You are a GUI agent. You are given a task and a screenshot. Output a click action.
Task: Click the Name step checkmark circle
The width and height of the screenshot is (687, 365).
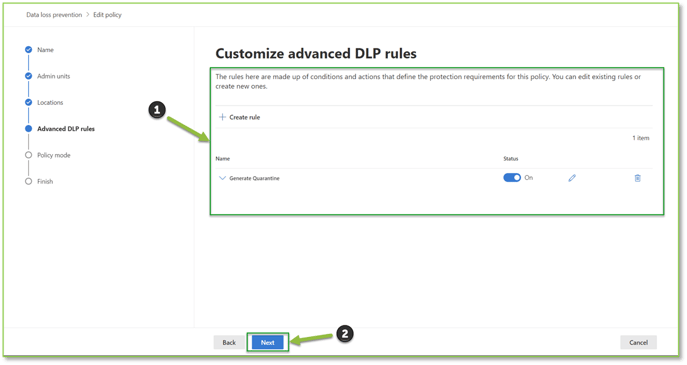[28, 50]
